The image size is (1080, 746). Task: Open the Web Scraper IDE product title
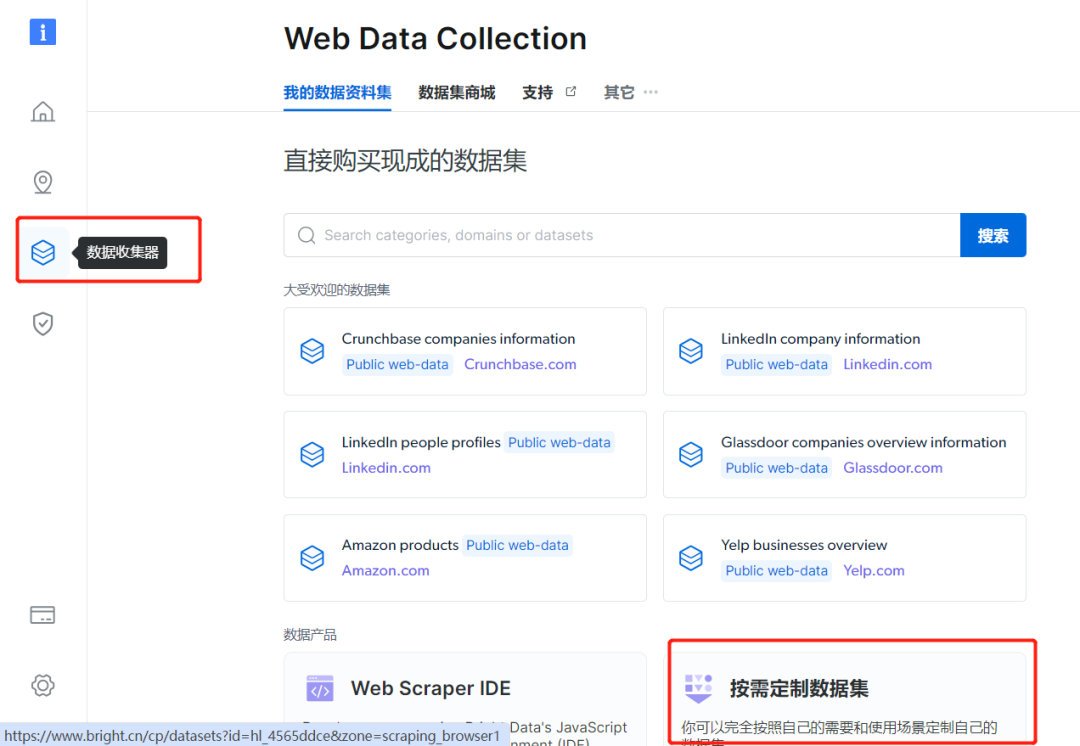pyautogui.click(x=430, y=688)
